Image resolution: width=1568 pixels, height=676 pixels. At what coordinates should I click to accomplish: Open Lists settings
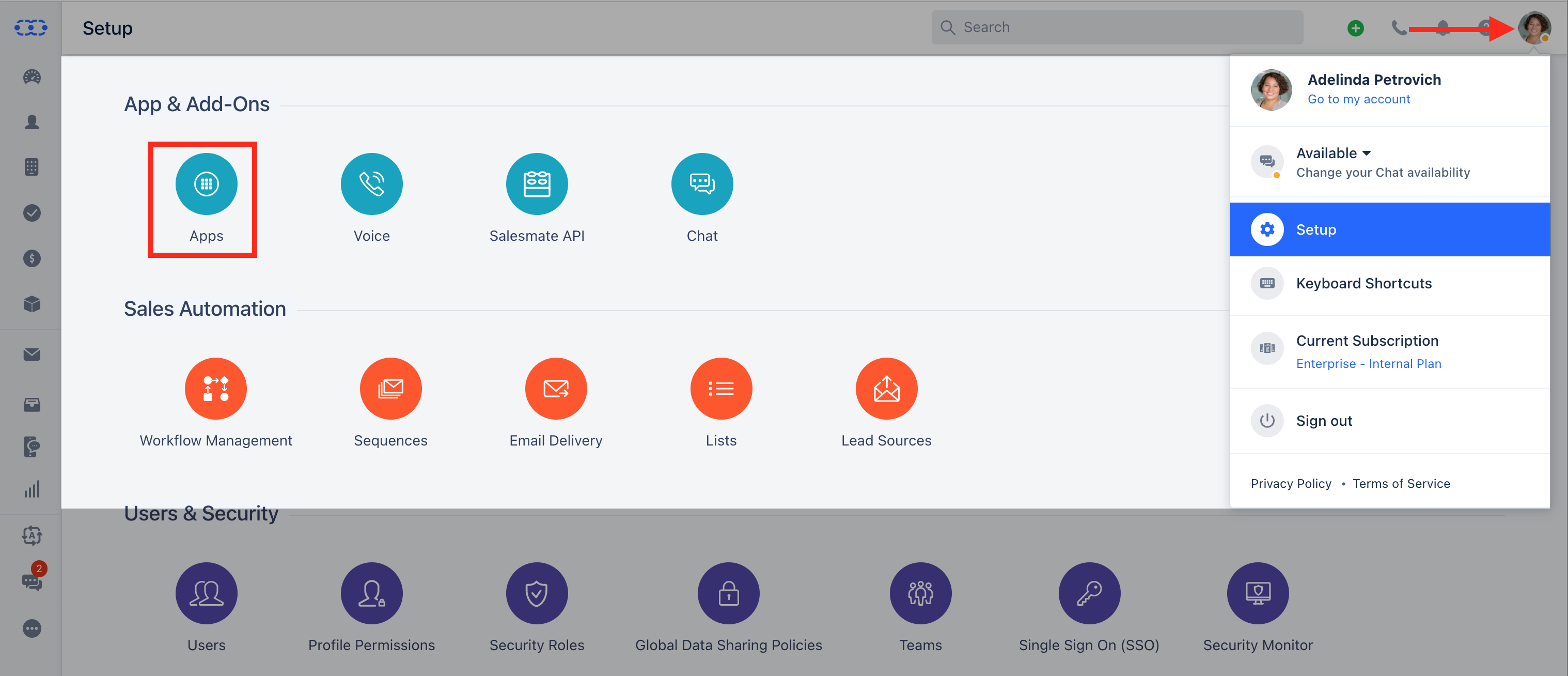pos(722,389)
